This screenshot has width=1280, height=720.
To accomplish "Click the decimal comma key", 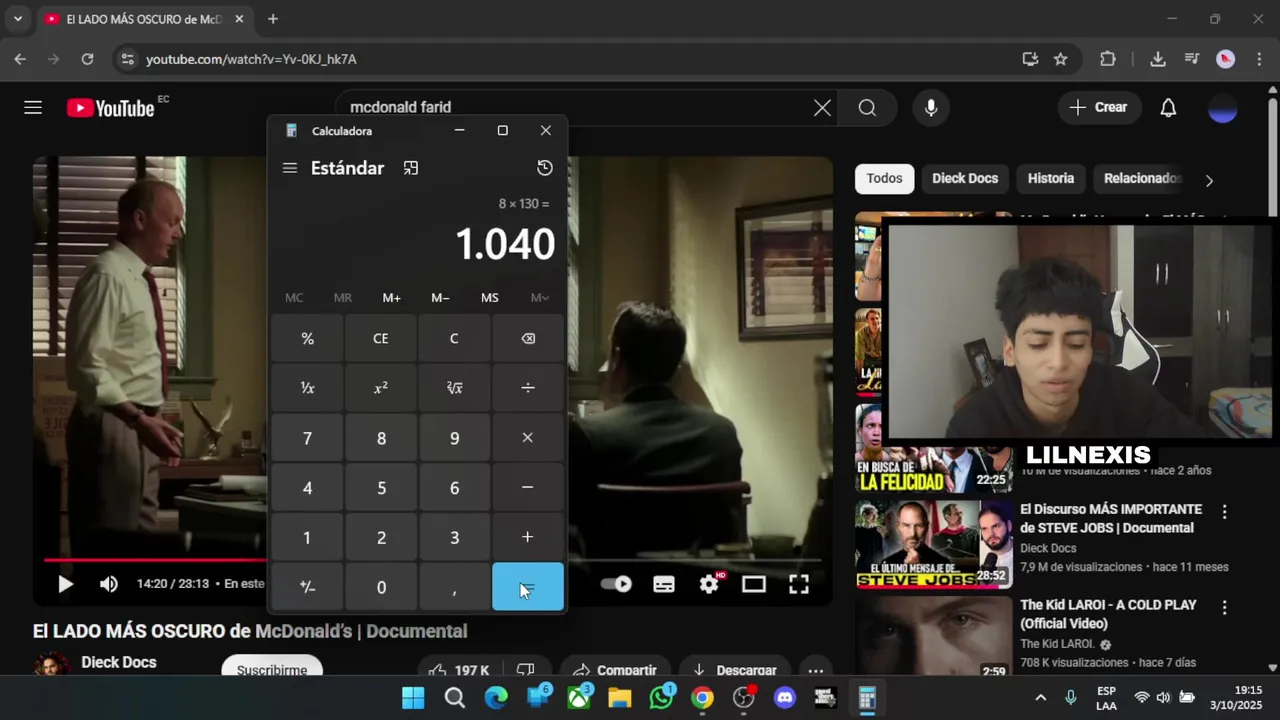I will [x=454, y=587].
